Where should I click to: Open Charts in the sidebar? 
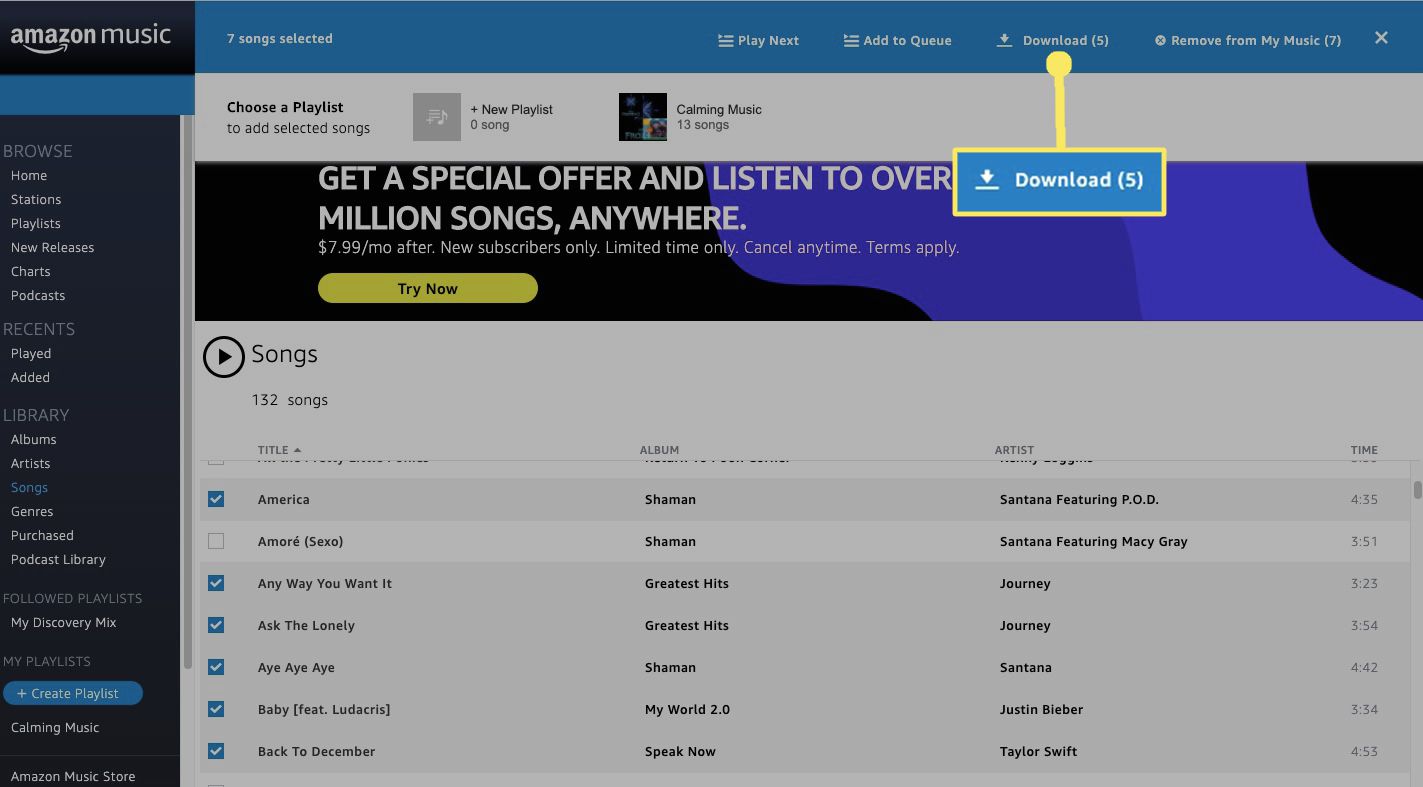(30, 272)
